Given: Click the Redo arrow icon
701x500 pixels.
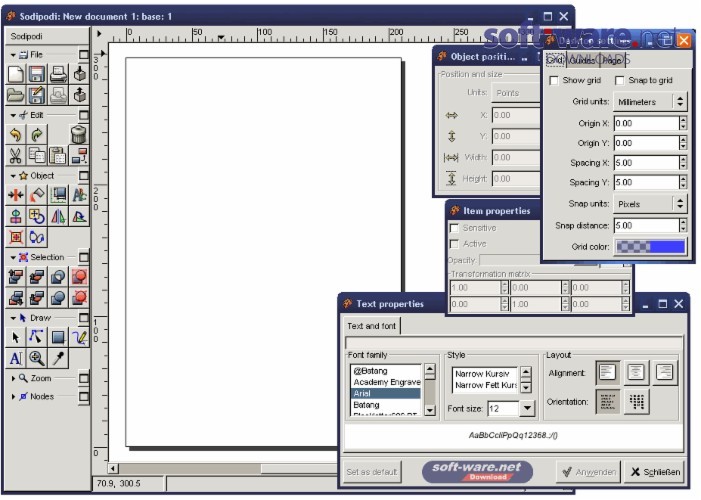Looking at the screenshot, I should point(37,134).
